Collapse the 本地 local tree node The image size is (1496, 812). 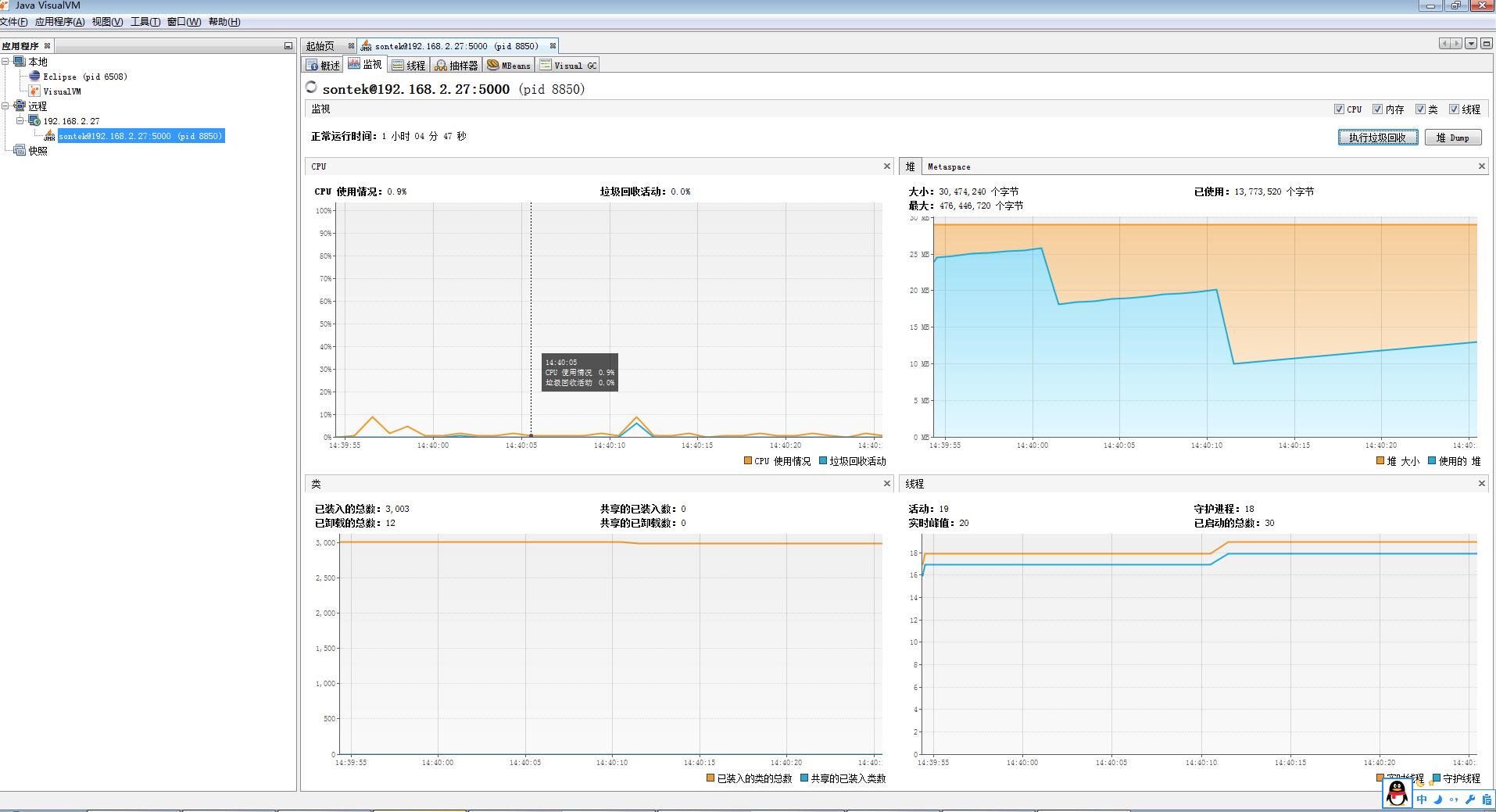click(x=5, y=61)
